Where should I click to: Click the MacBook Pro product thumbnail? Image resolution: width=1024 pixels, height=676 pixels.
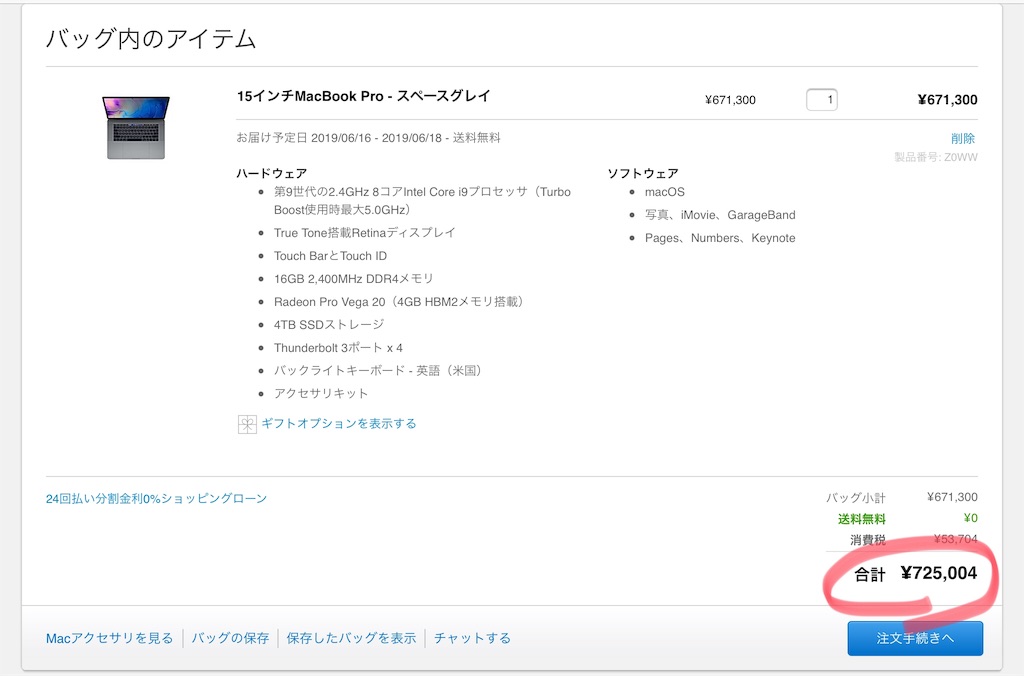coord(136,127)
